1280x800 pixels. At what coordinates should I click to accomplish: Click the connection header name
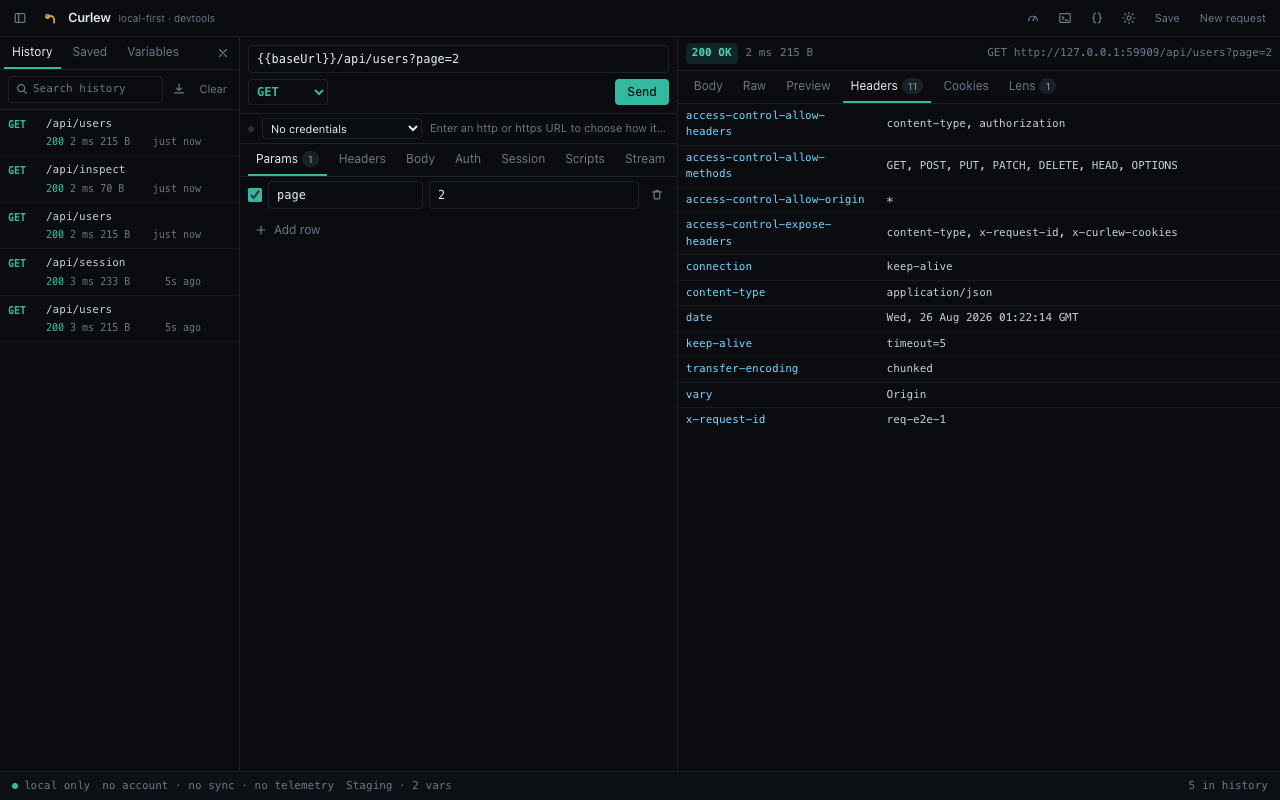click(719, 267)
